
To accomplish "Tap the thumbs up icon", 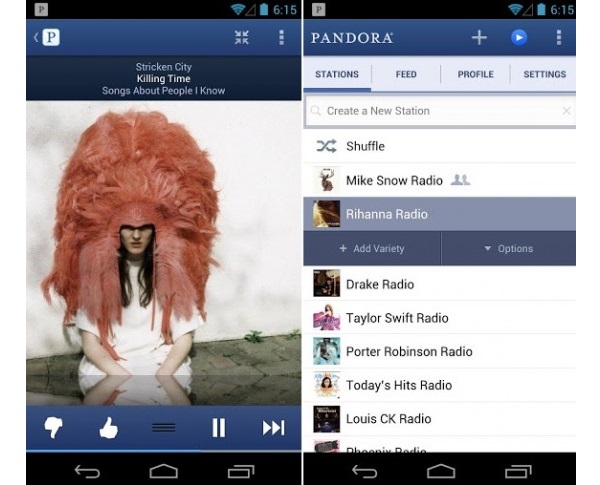I will pos(108,427).
